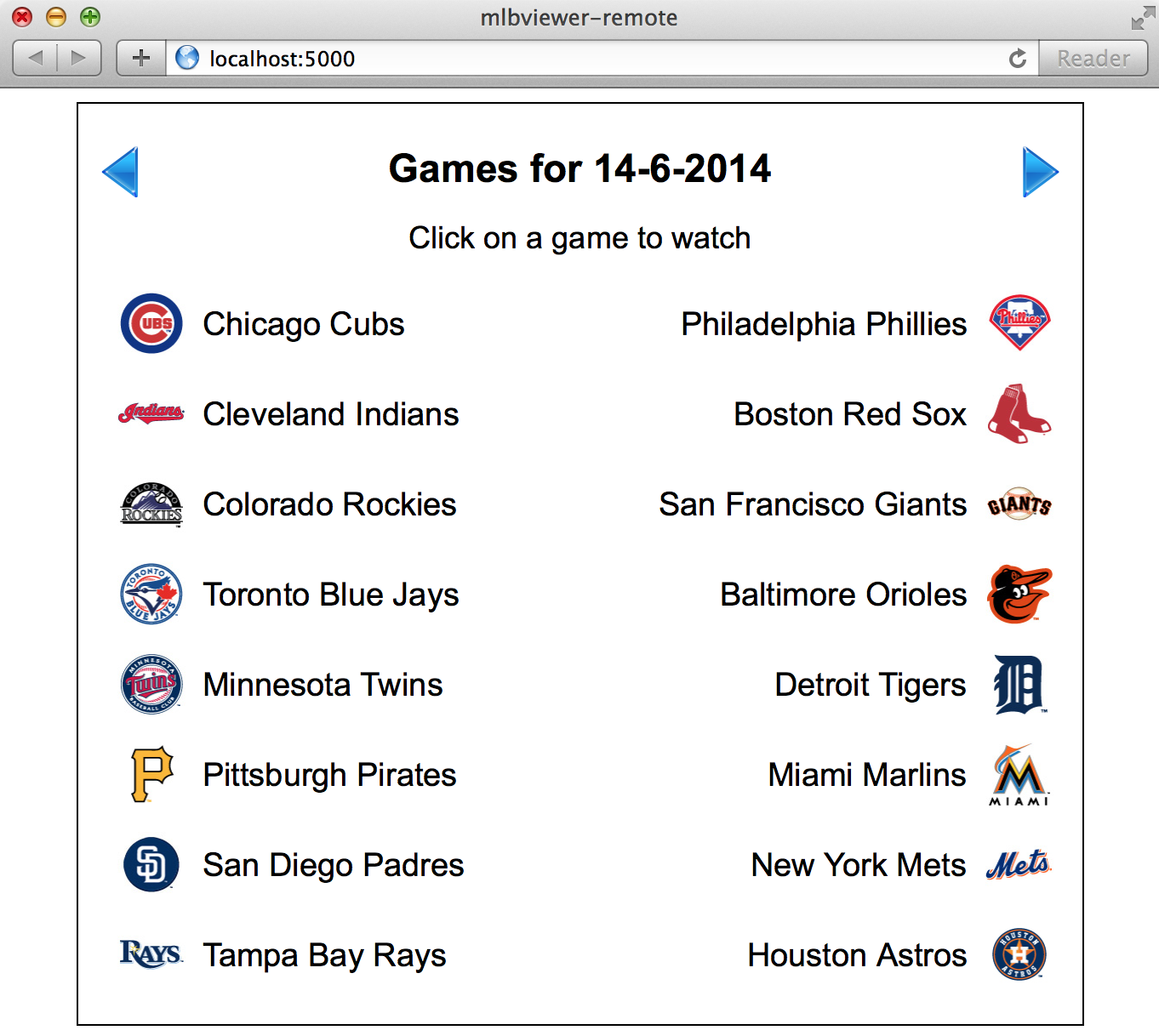Click the Toronto Blue Jays logo
Image resolution: width=1159 pixels, height=1036 pixels.
coord(151,594)
